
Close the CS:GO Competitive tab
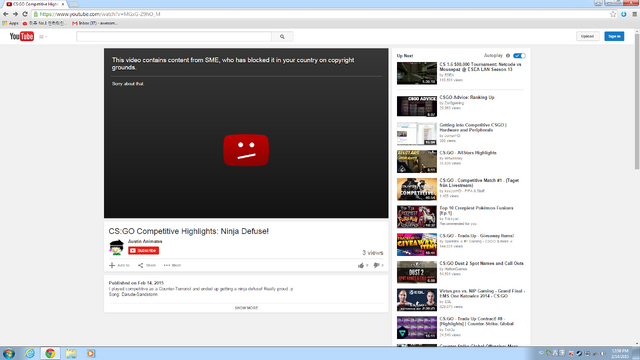pyautogui.click(x=63, y=4)
